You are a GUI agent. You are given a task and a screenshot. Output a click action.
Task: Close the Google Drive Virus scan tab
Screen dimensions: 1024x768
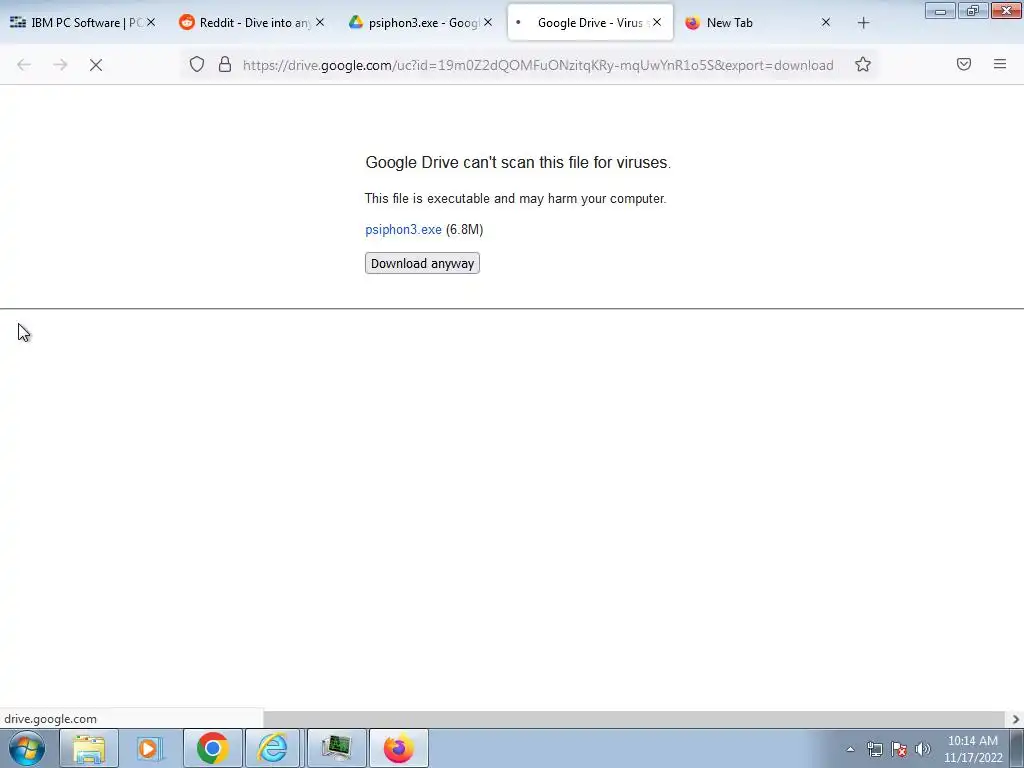pos(657,22)
